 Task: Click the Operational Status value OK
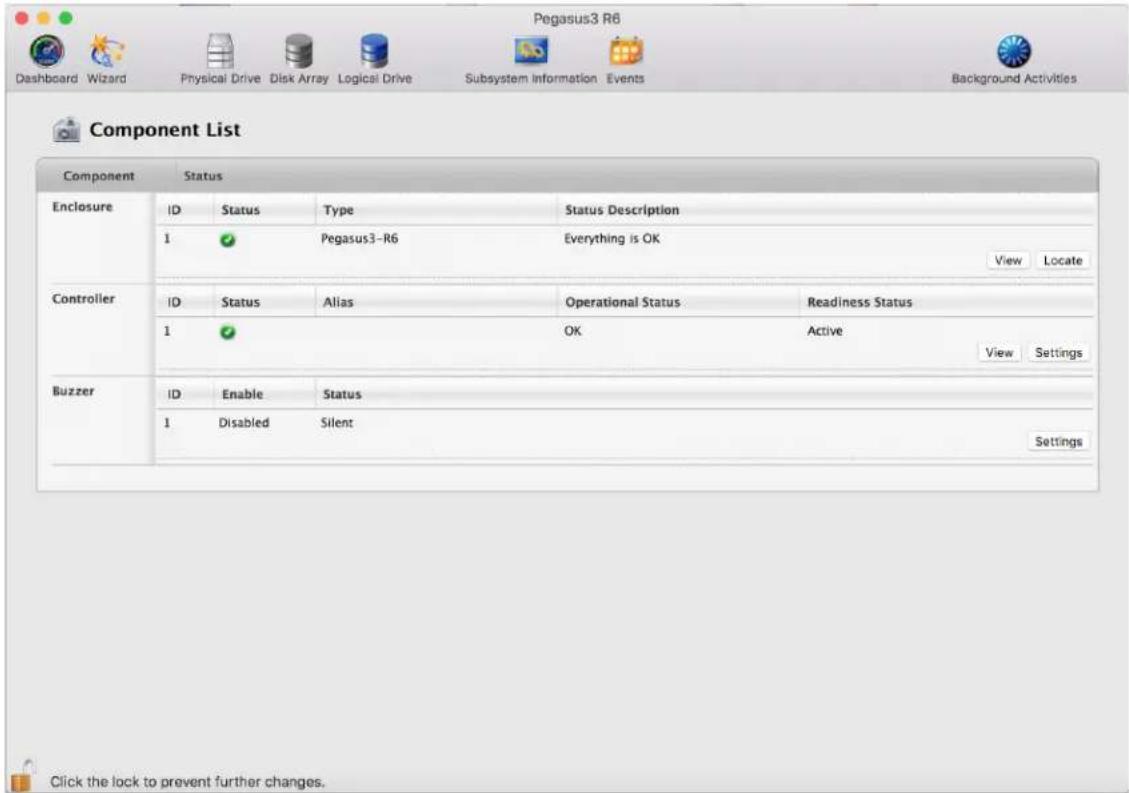[x=572, y=331]
